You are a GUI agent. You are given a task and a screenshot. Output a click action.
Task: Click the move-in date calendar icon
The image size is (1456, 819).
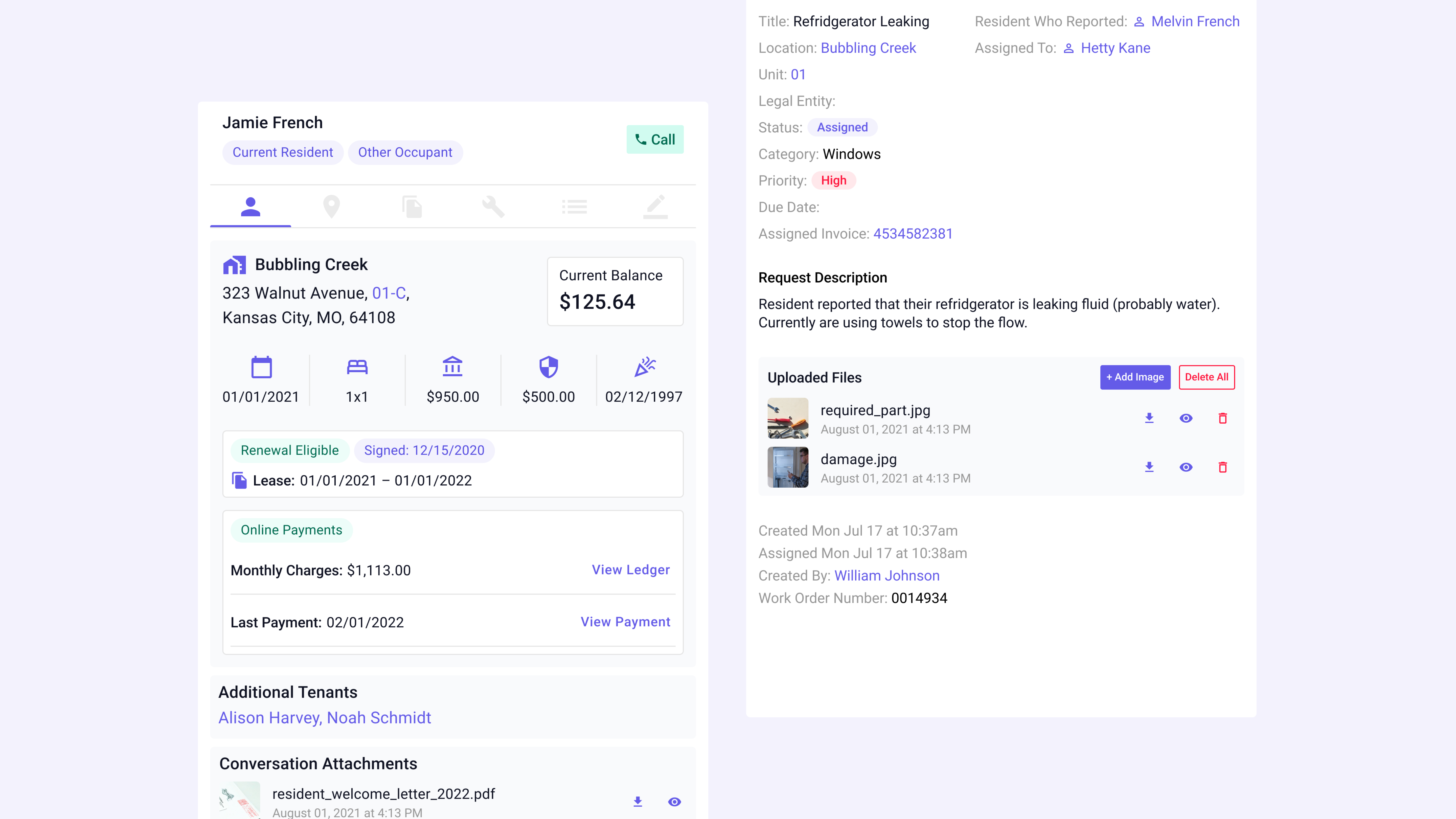pos(261,367)
